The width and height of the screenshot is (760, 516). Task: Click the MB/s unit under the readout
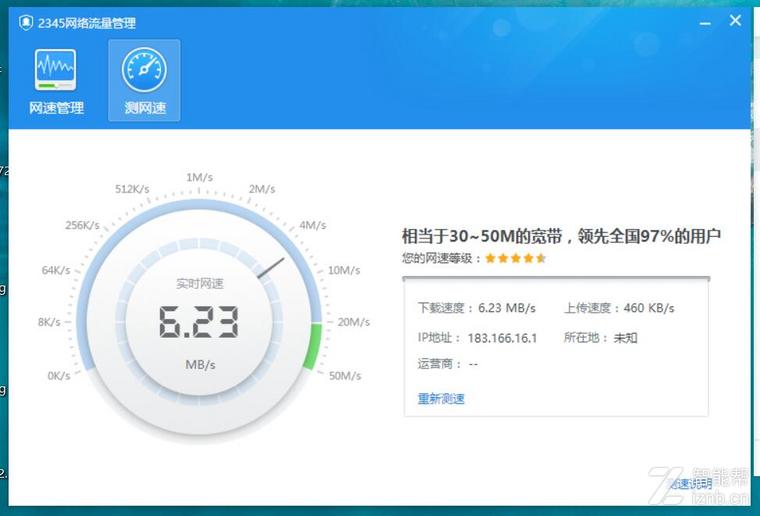pyautogui.click(x=200, y=364)
